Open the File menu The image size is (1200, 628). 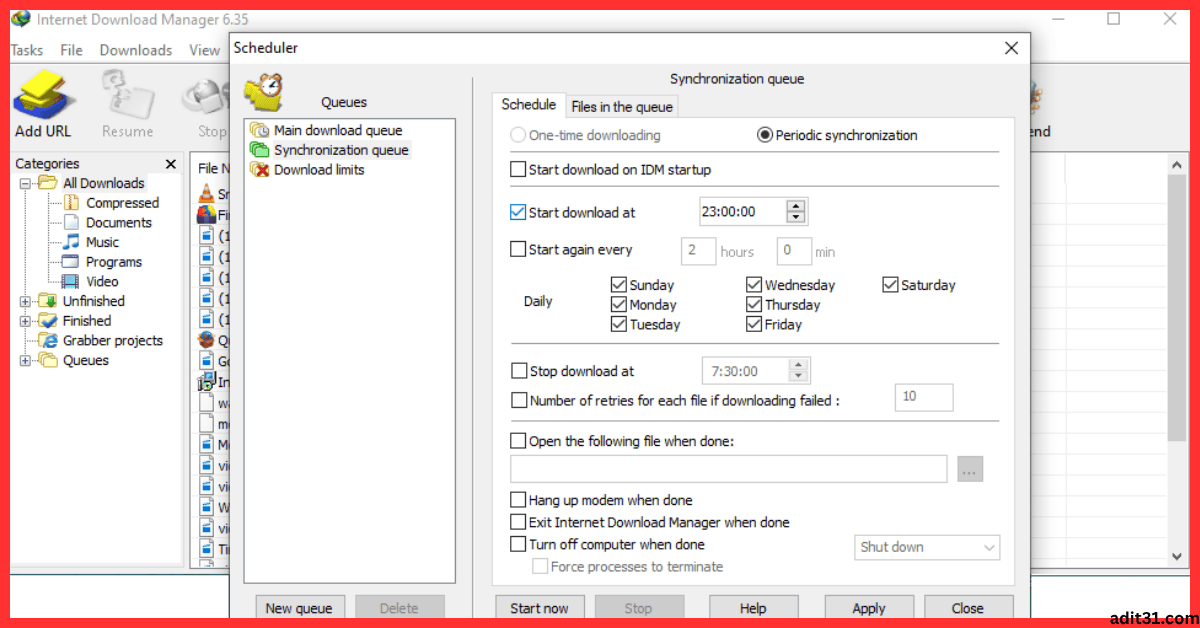pyautogui.click(x=72, y=50)
